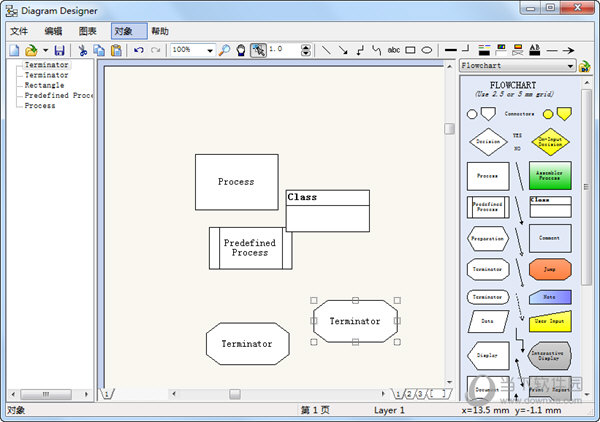600x422 pixels.
Task: Click the corner style icon
Action: (466, 49)
